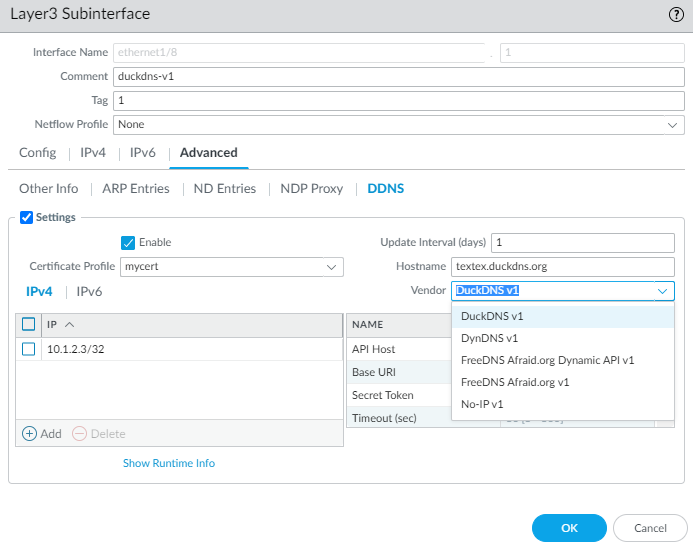693x556 pixels.
Task: Expand the Certificate Profile dropdown
Action: [x=331, y=267]
